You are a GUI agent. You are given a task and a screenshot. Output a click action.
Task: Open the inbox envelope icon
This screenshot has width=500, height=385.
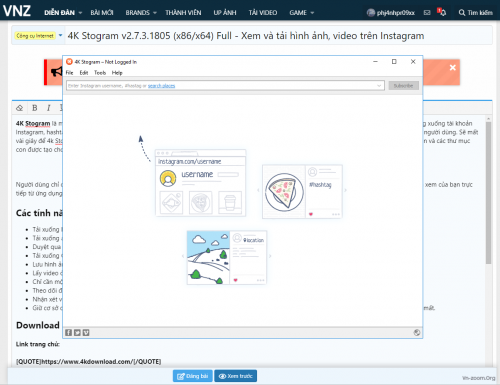point(427,13)
